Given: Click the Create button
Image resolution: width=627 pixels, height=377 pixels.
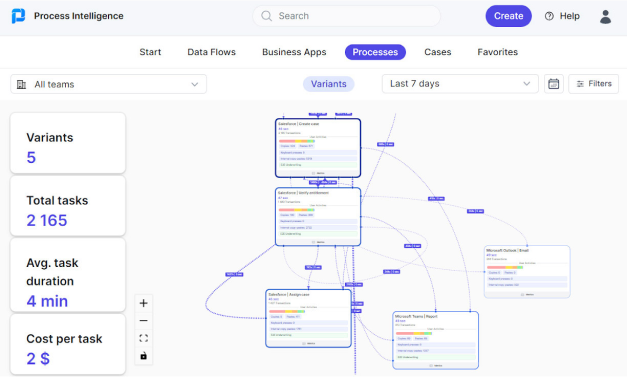Looking at the screenshot, I should point(508,16).
